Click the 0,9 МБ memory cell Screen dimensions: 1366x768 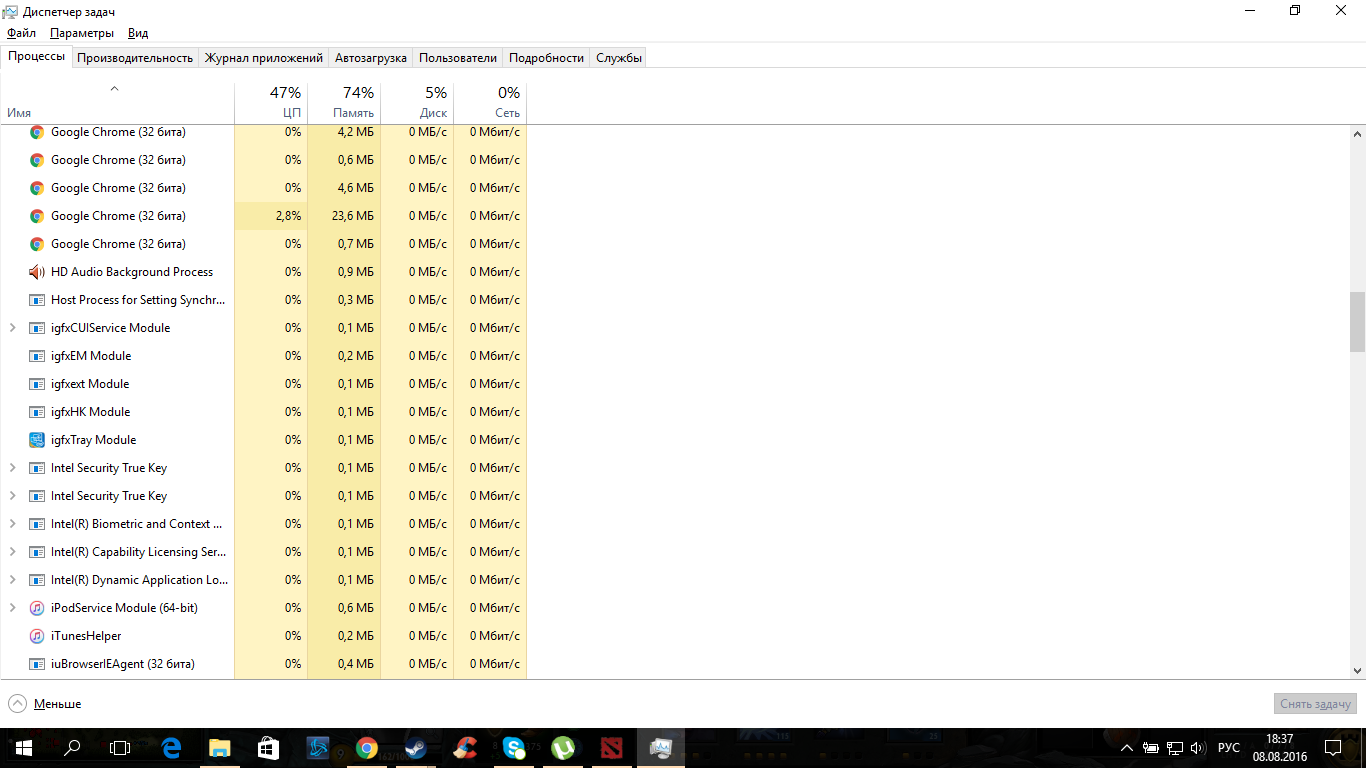click(344, 272)
